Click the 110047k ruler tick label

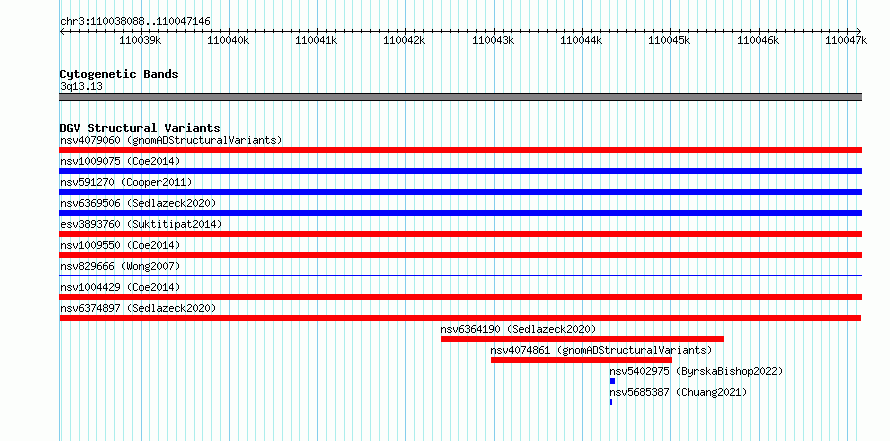[x=846, y=40]
